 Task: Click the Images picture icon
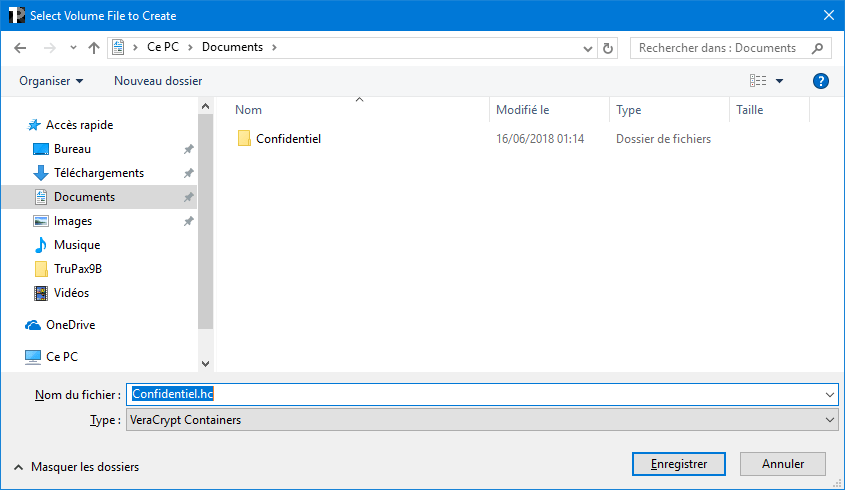pyautogui.click(x=40, y=221)
